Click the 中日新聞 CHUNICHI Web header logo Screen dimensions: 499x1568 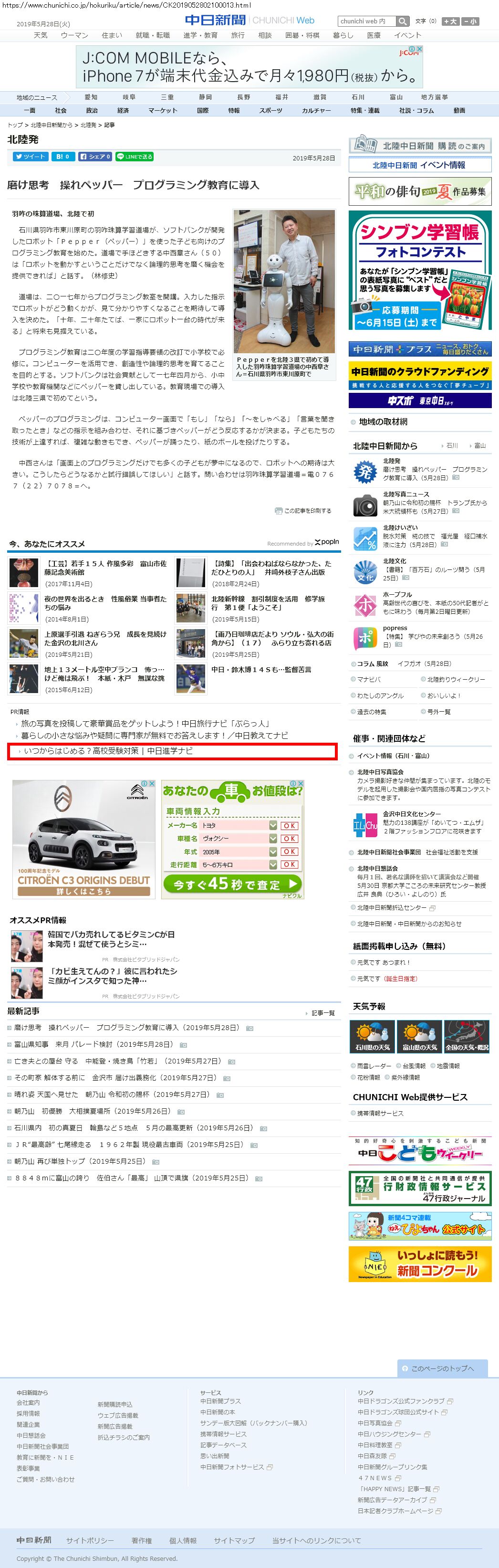(x=249, y=20)
